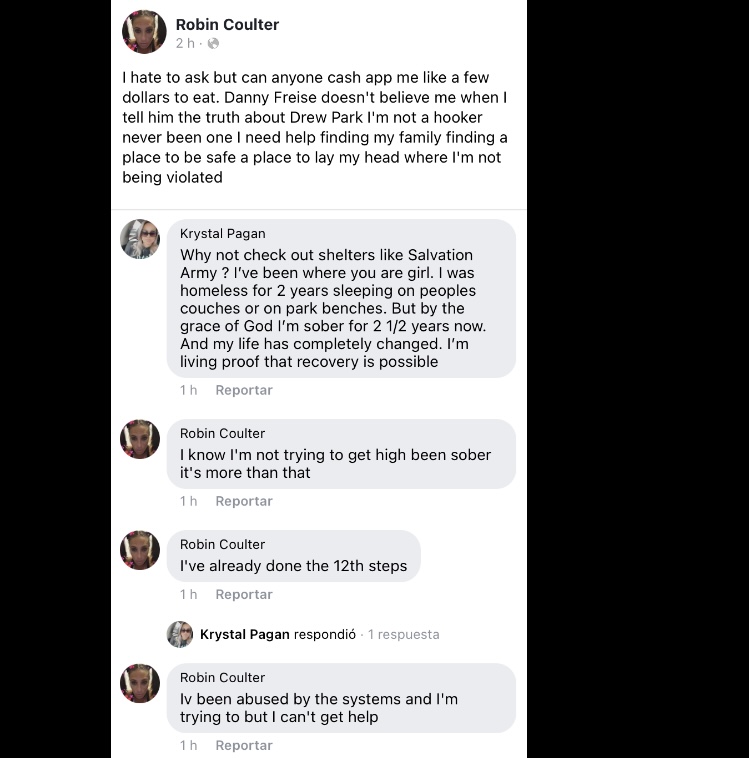Open Robin Coulter's post author profile picture
This screenshot has width=749, height=758.
pos(144,32)
